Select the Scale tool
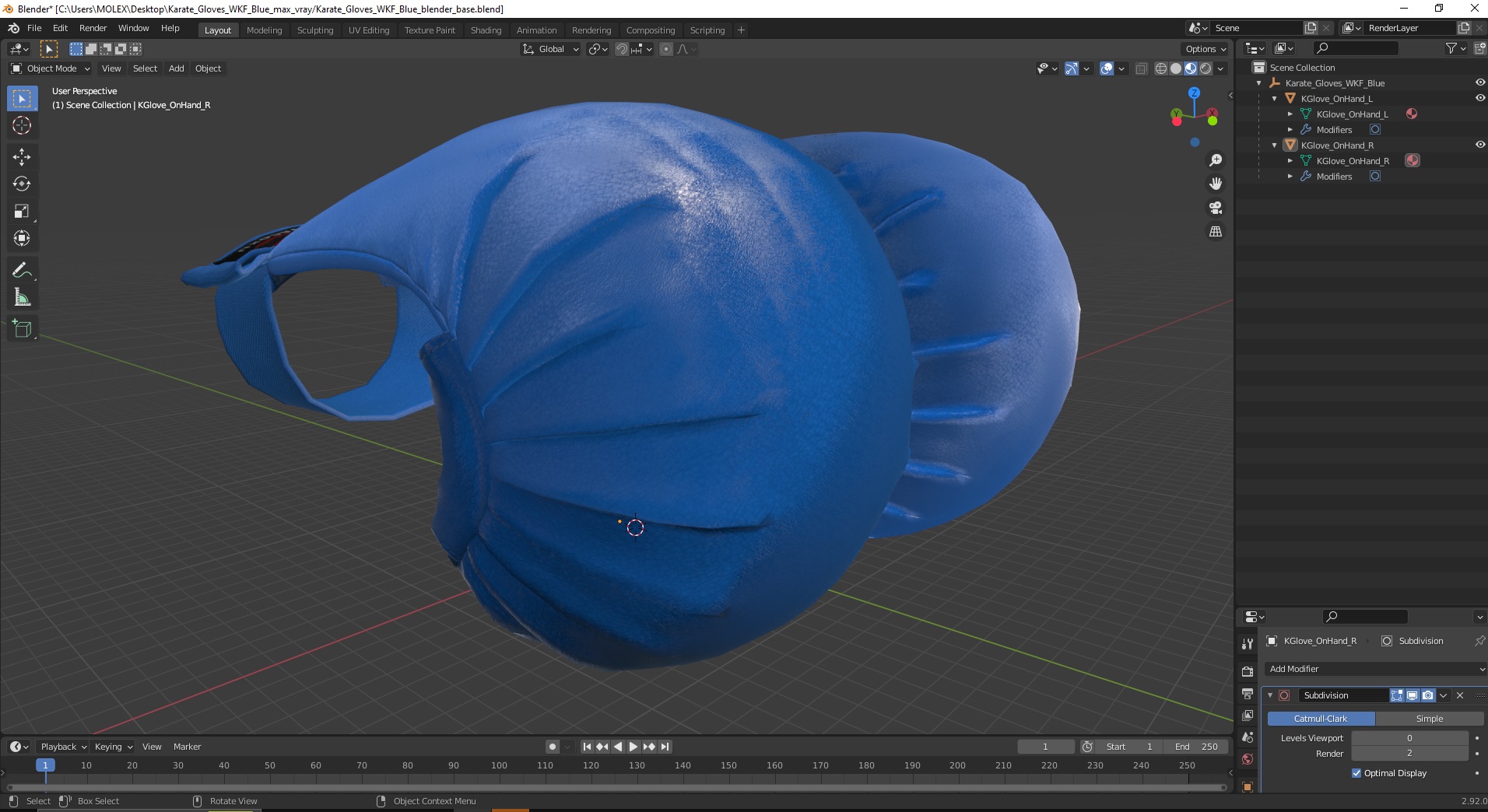Image resolution: width=1488 pixels, height=812 pixels. 22,212
